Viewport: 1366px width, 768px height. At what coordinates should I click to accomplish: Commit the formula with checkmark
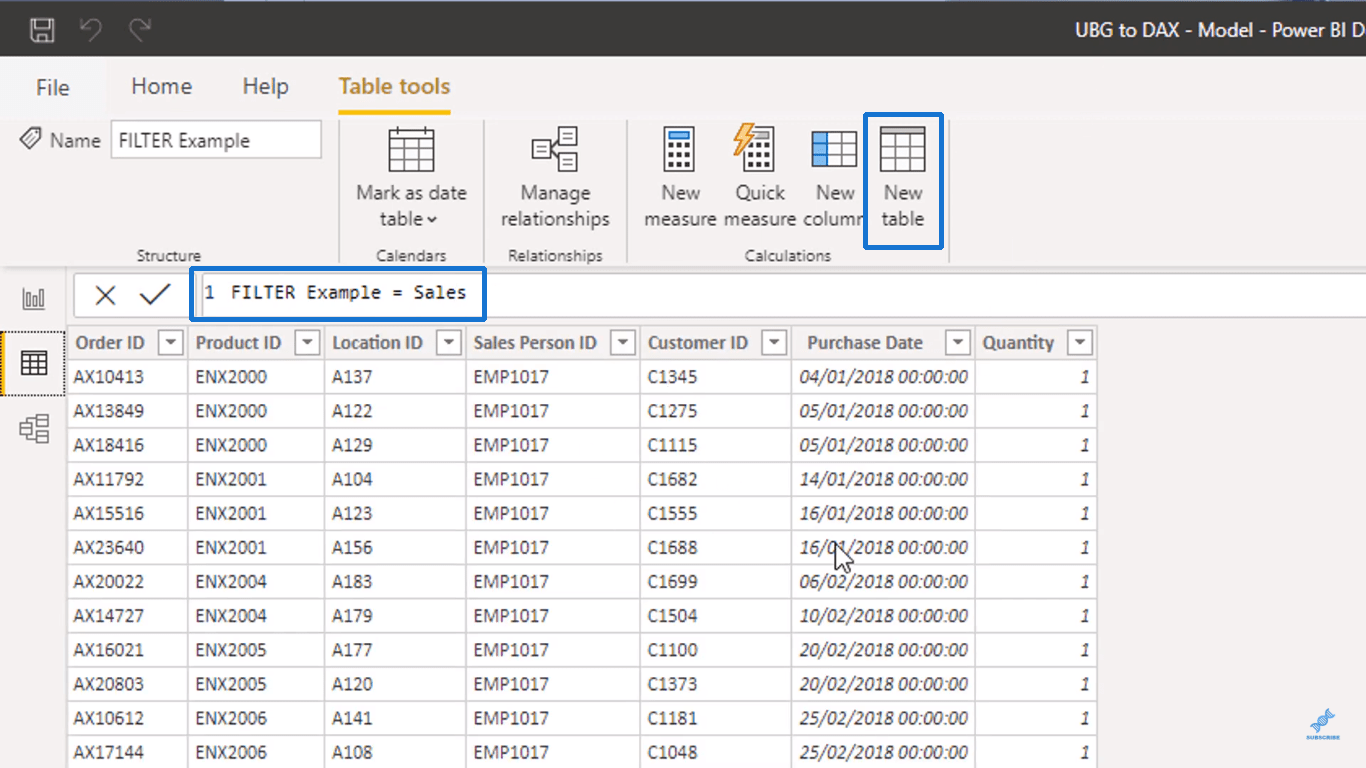pyautogui.click(x=155, y=294)
